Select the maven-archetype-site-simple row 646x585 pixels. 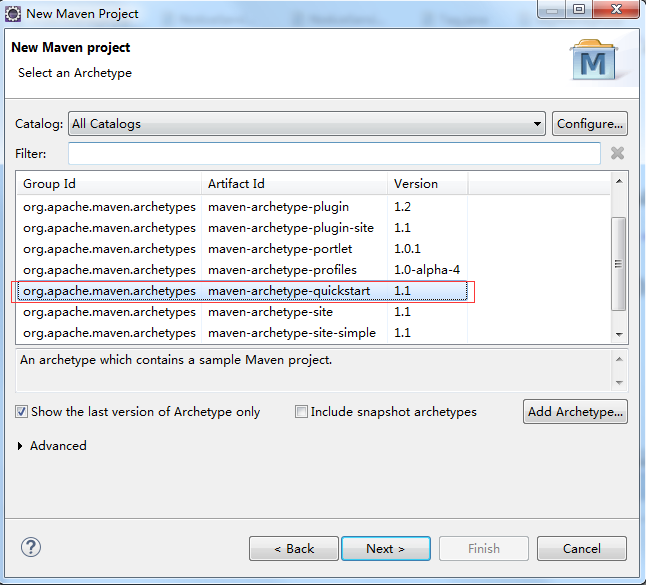pyautogui.click(x=242, y=333)
